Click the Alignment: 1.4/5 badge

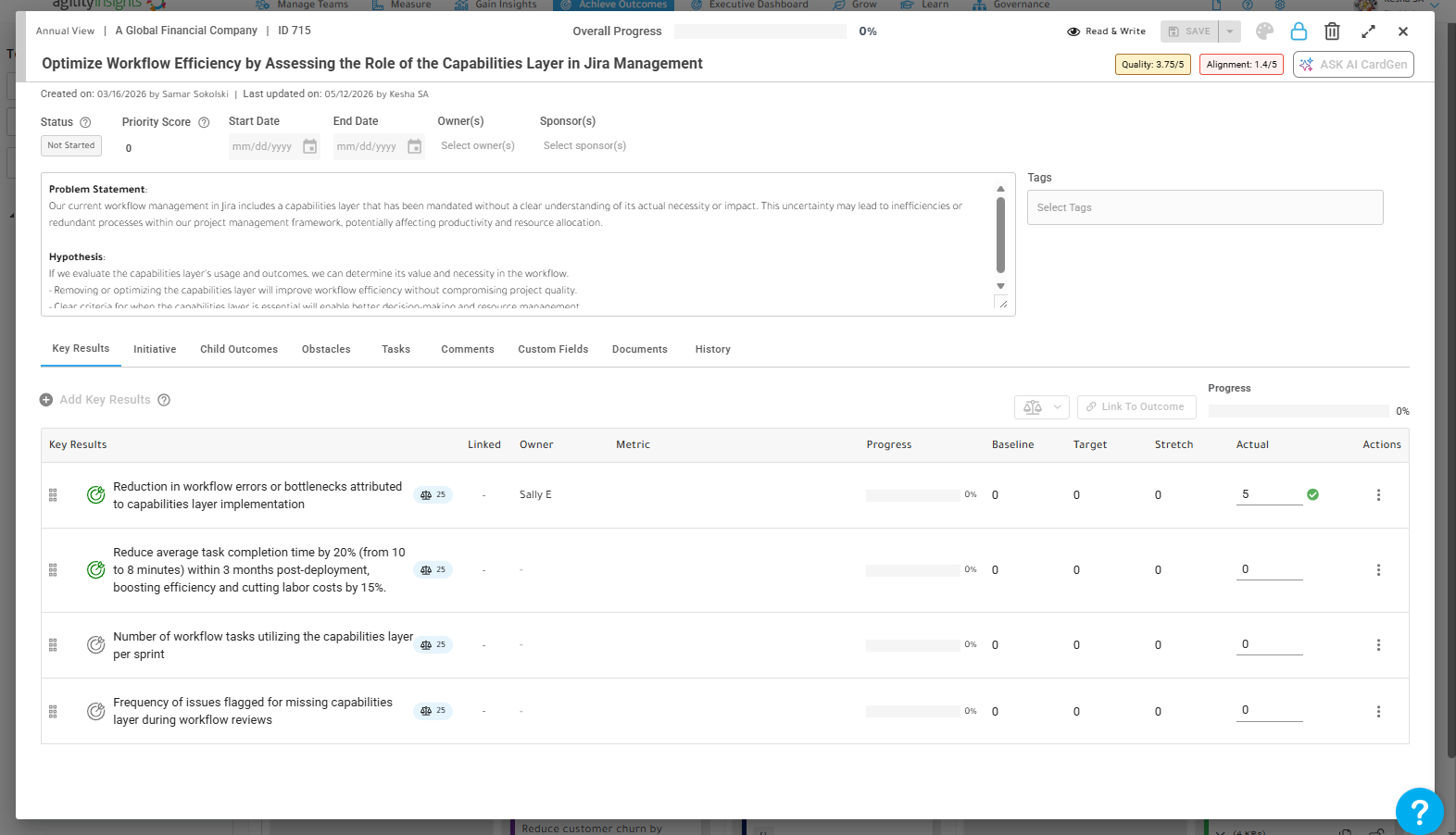[x=1241, y=65]
